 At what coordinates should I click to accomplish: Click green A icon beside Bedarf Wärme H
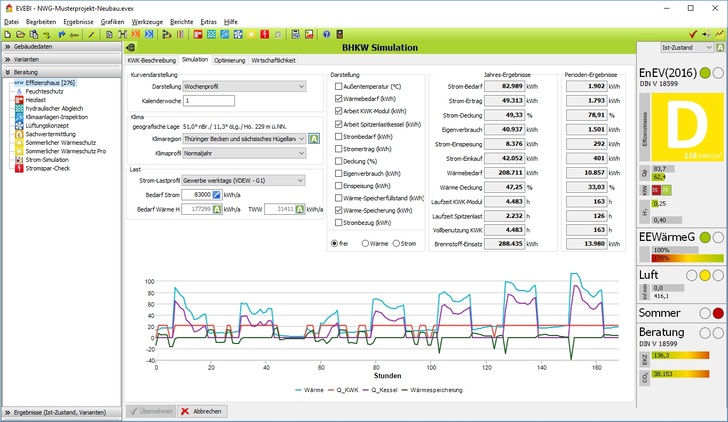pos(217,209)
